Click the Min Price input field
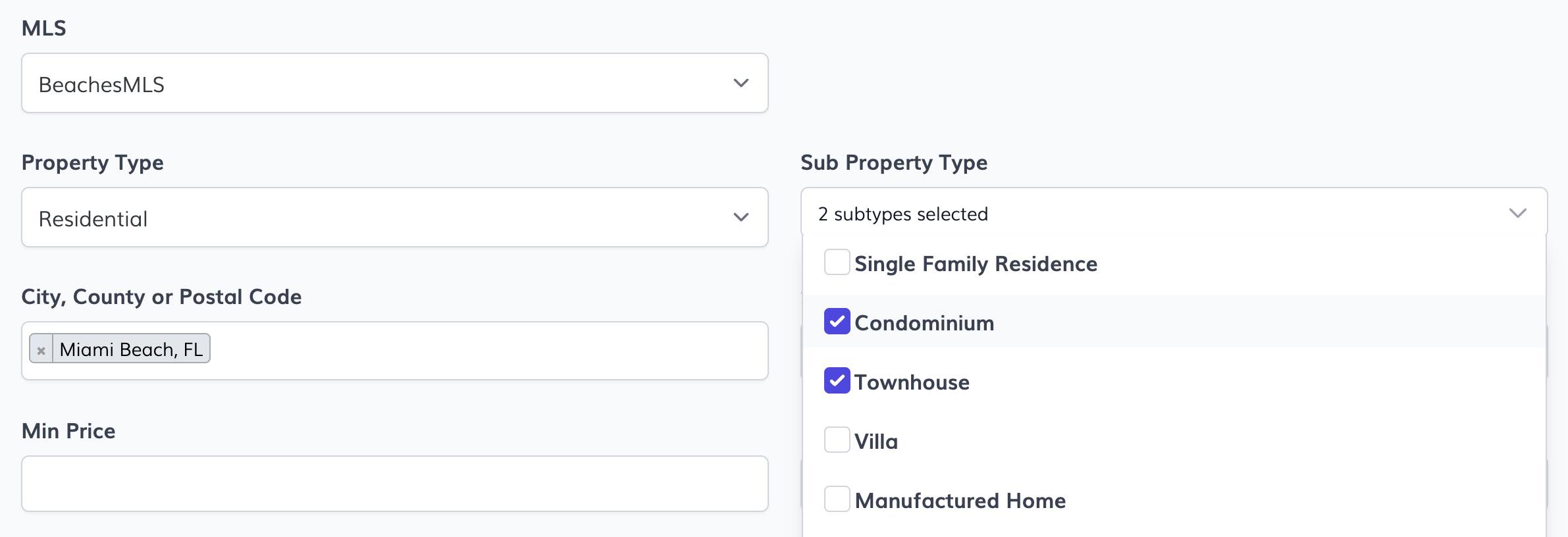1568x537 pixels. click(x=394, y=484)
